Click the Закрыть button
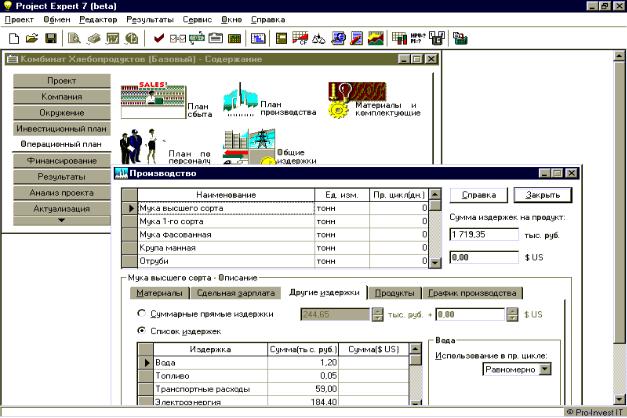Viewport: 627px width, 418px height. click(543, 195)
